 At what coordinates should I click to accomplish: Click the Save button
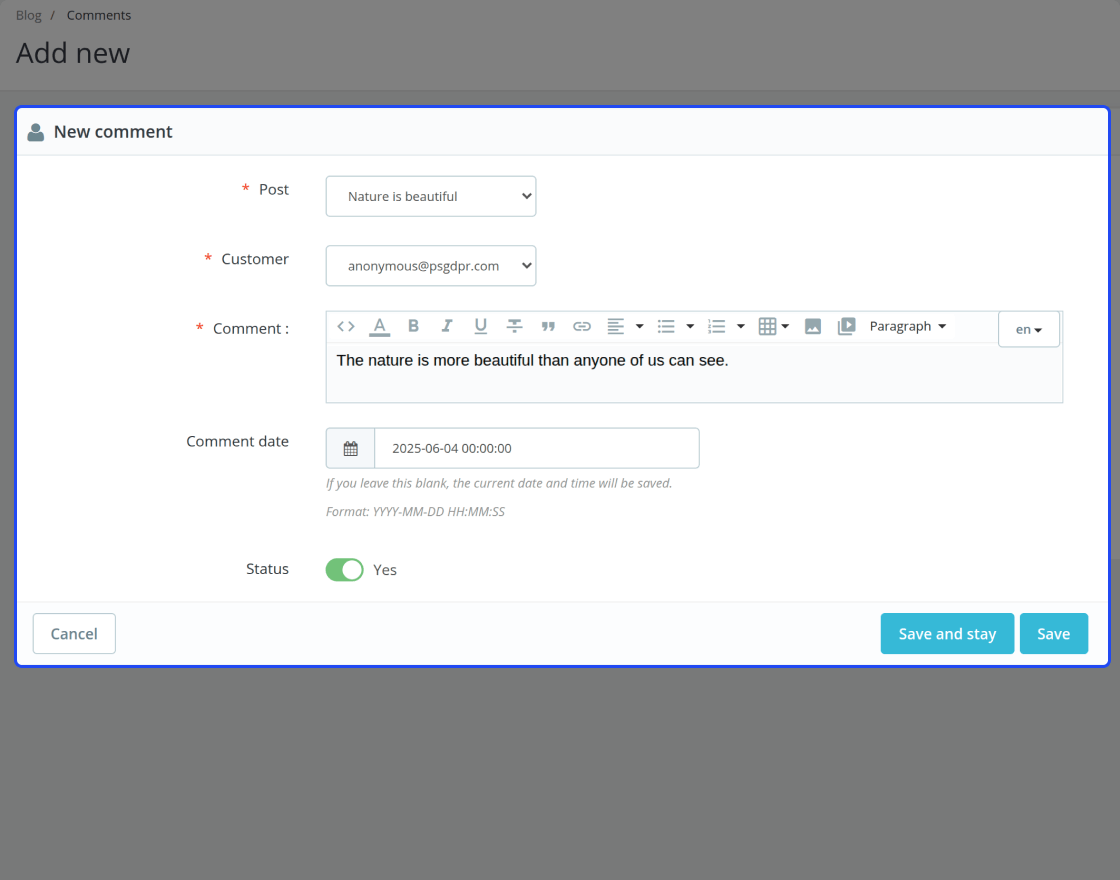click(1054, 634)
